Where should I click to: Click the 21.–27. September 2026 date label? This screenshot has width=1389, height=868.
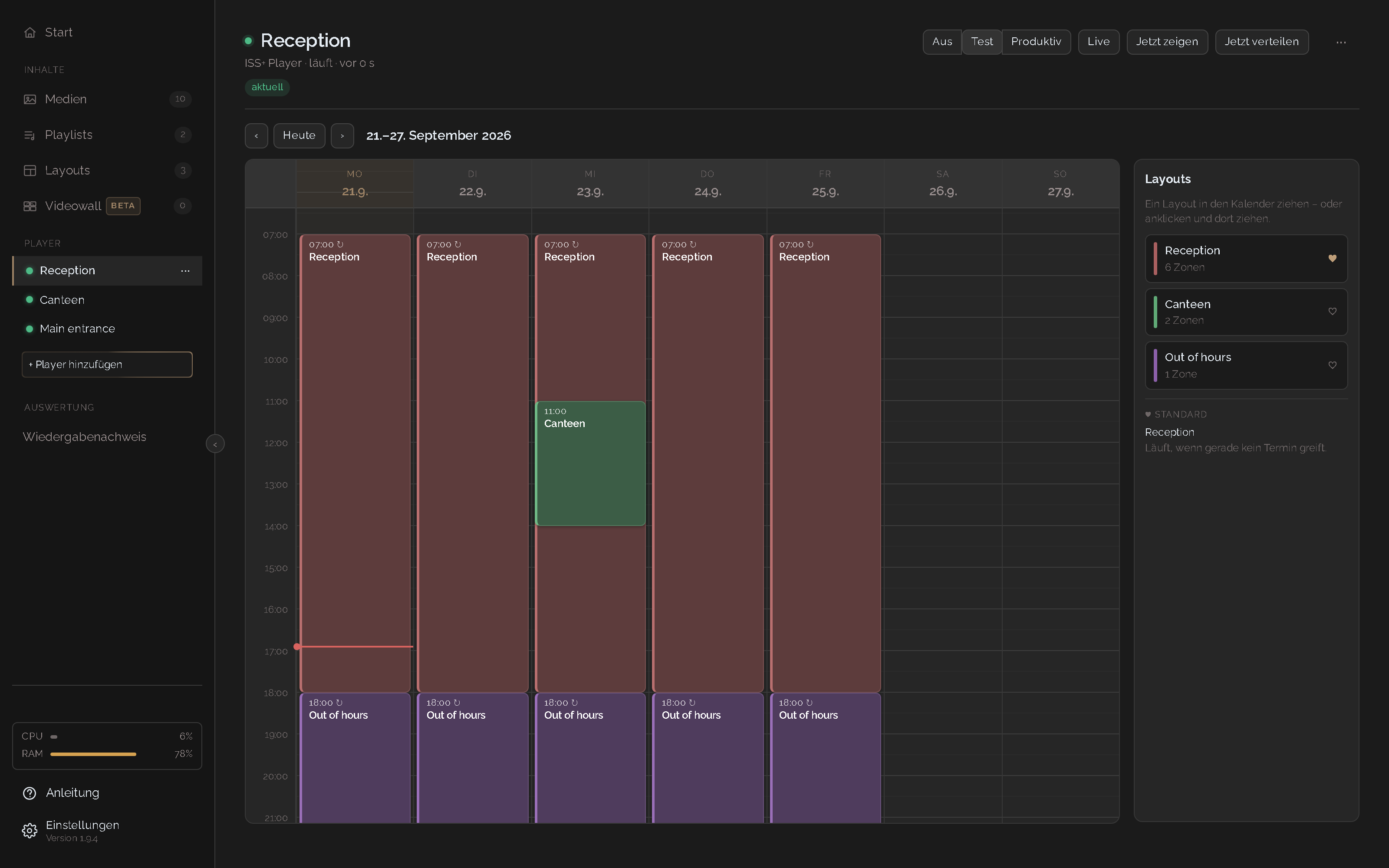click(x=438, y=136)
